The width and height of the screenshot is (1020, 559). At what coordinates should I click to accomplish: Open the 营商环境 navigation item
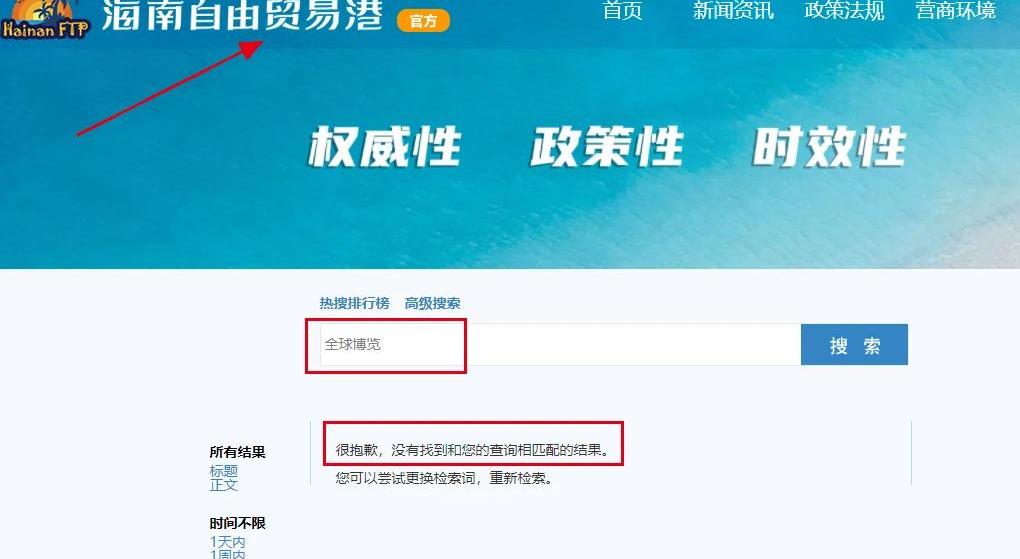[956, 11]
